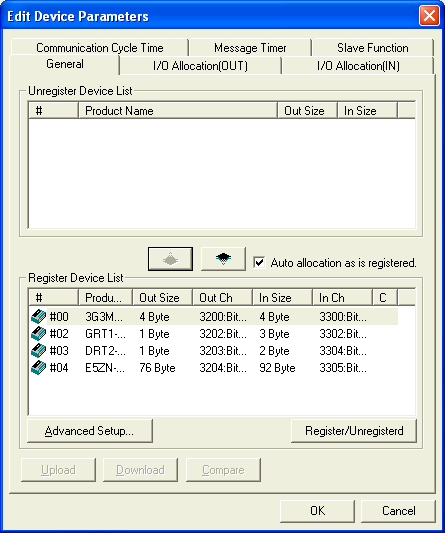Confirm with the OK button

317,511
